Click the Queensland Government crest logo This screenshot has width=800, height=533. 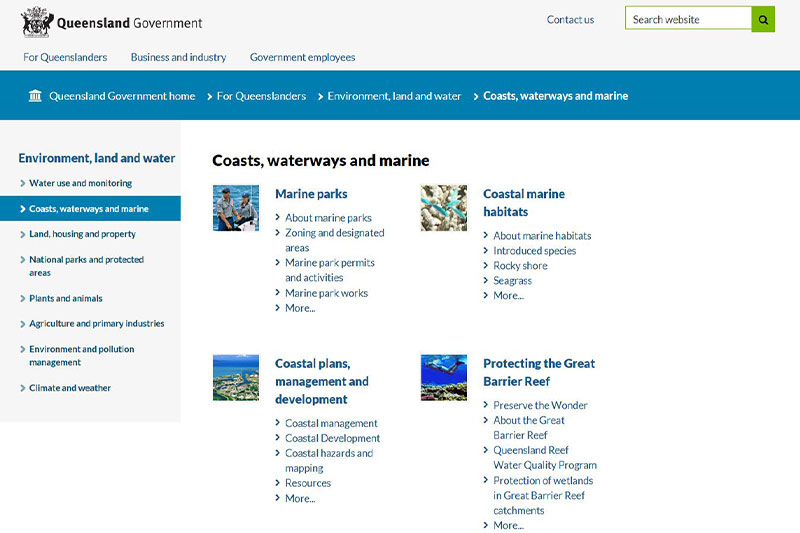(37, 21)
